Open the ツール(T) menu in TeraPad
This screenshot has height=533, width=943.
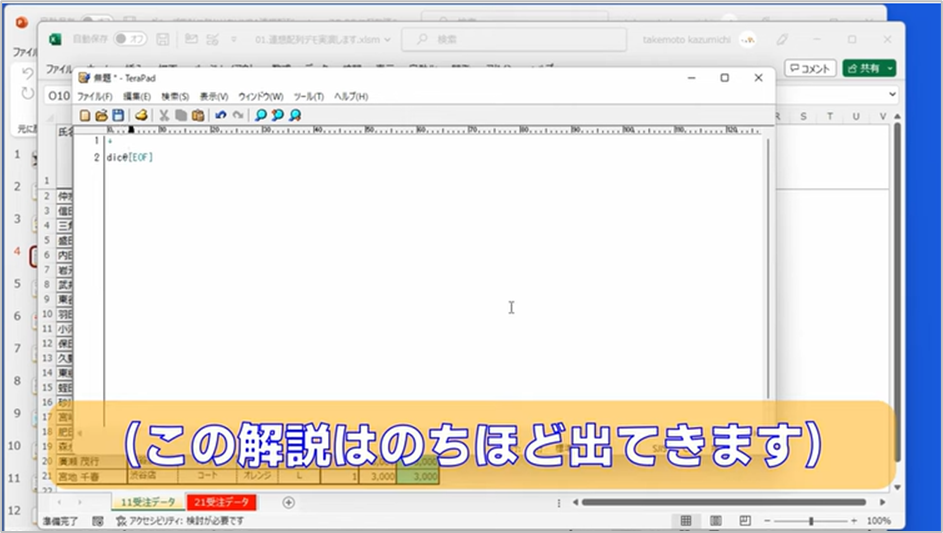tap(308, 96)
